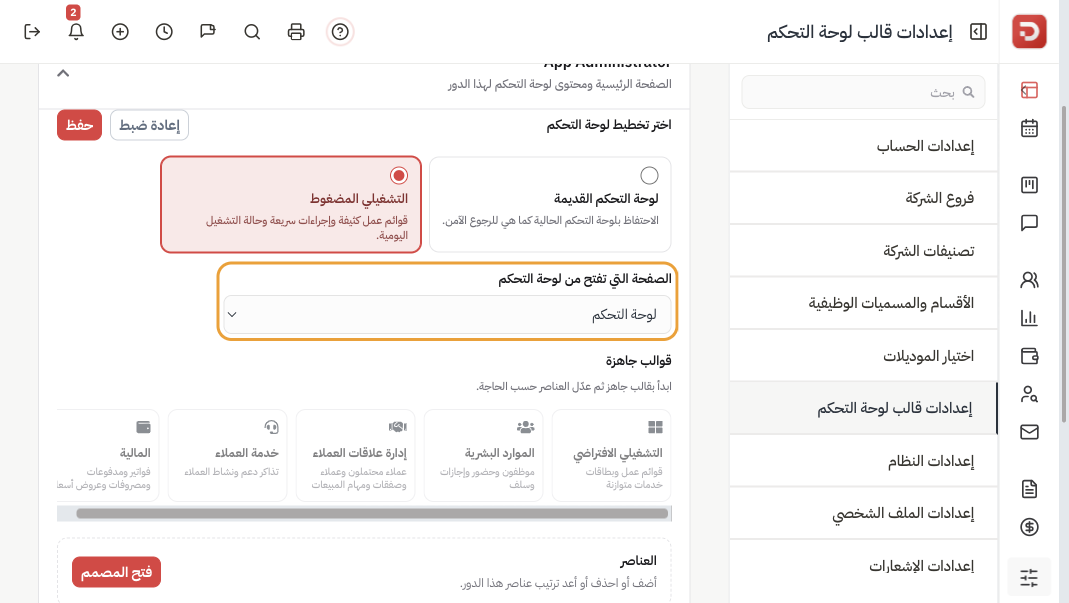The height and width of the screenshot is (603, 1069).
Task: Choose the المالية template card
Action: [108, 455]
